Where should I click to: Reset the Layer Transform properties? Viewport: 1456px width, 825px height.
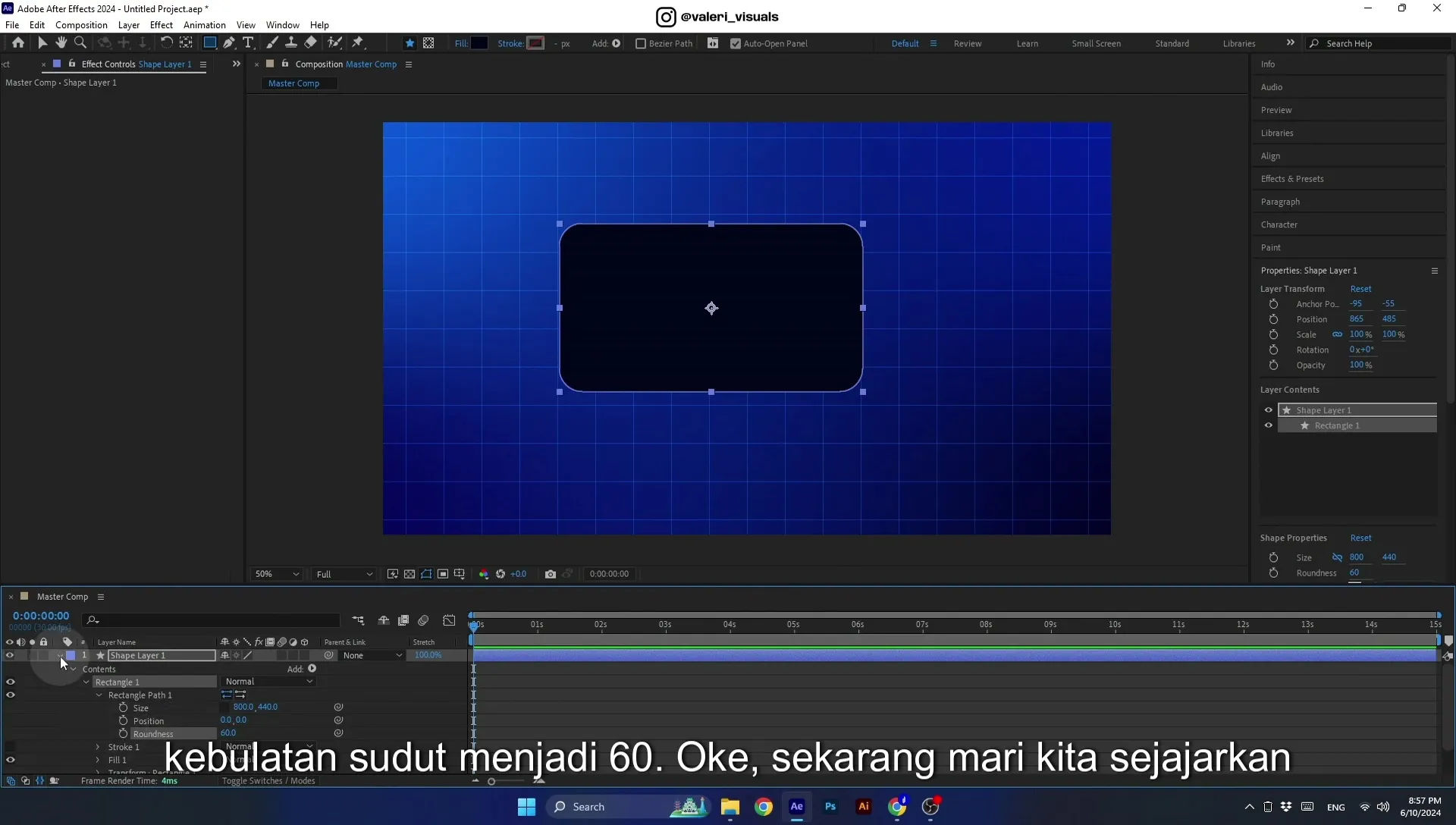pos(1360,289)
